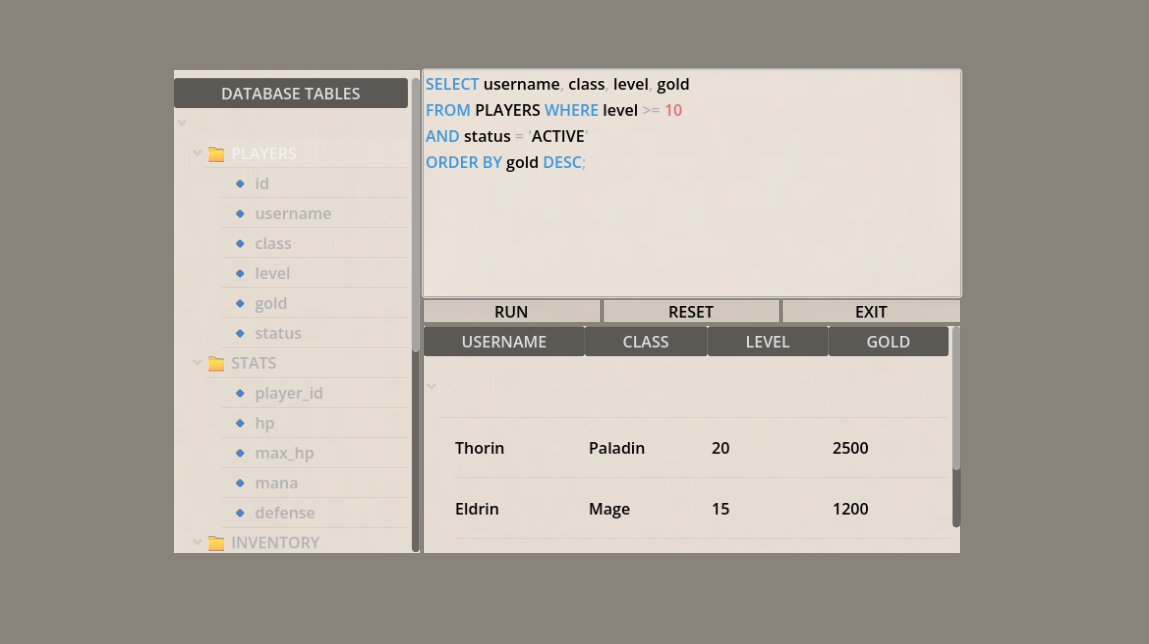This screenshot has height=644, width=1149.
Task: Collapse the INVENTORY table tree node
Action: point(197,542)
